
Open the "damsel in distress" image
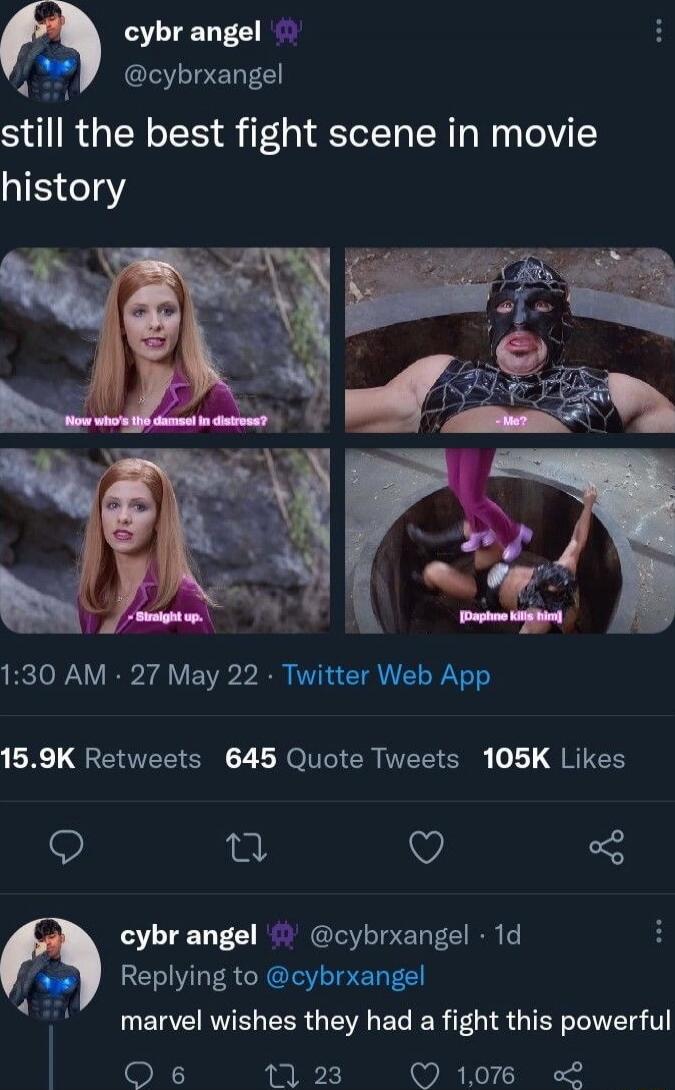point(164,340)
